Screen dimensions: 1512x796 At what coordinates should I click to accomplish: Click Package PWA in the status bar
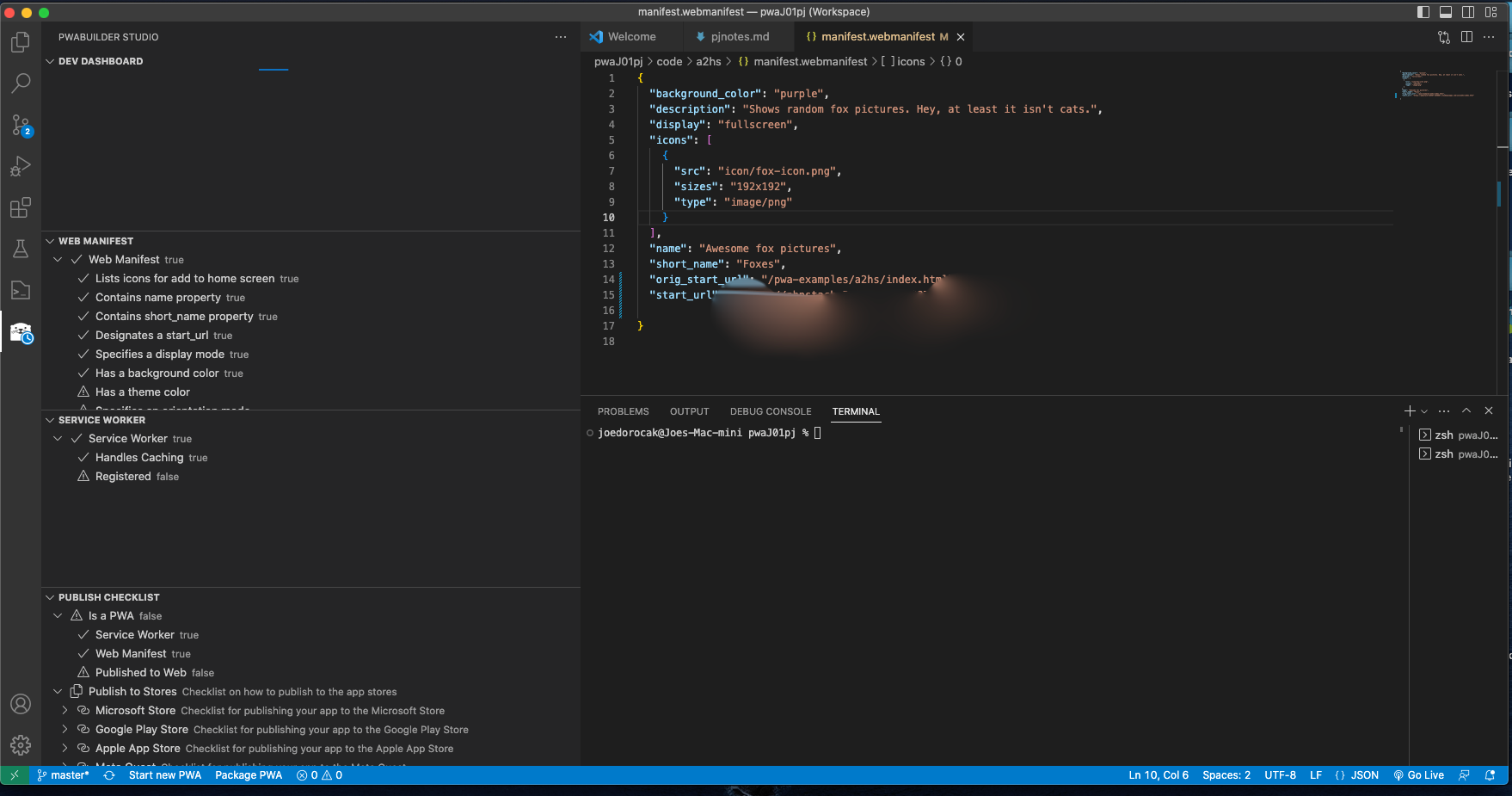249,774
